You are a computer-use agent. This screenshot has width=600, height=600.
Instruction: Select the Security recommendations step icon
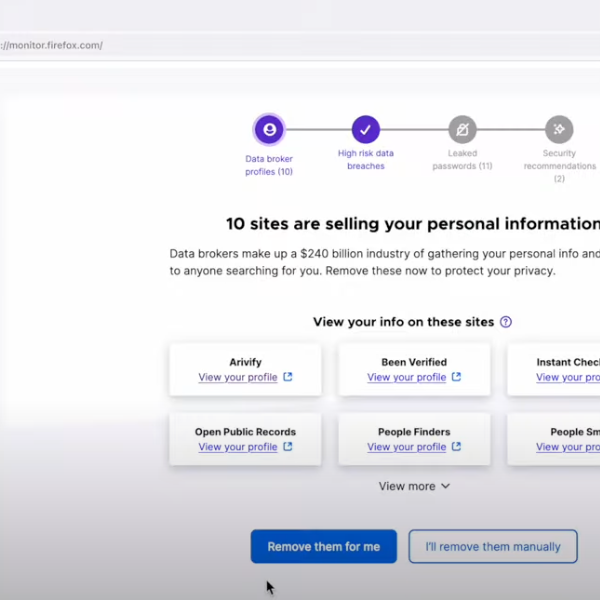559,129
